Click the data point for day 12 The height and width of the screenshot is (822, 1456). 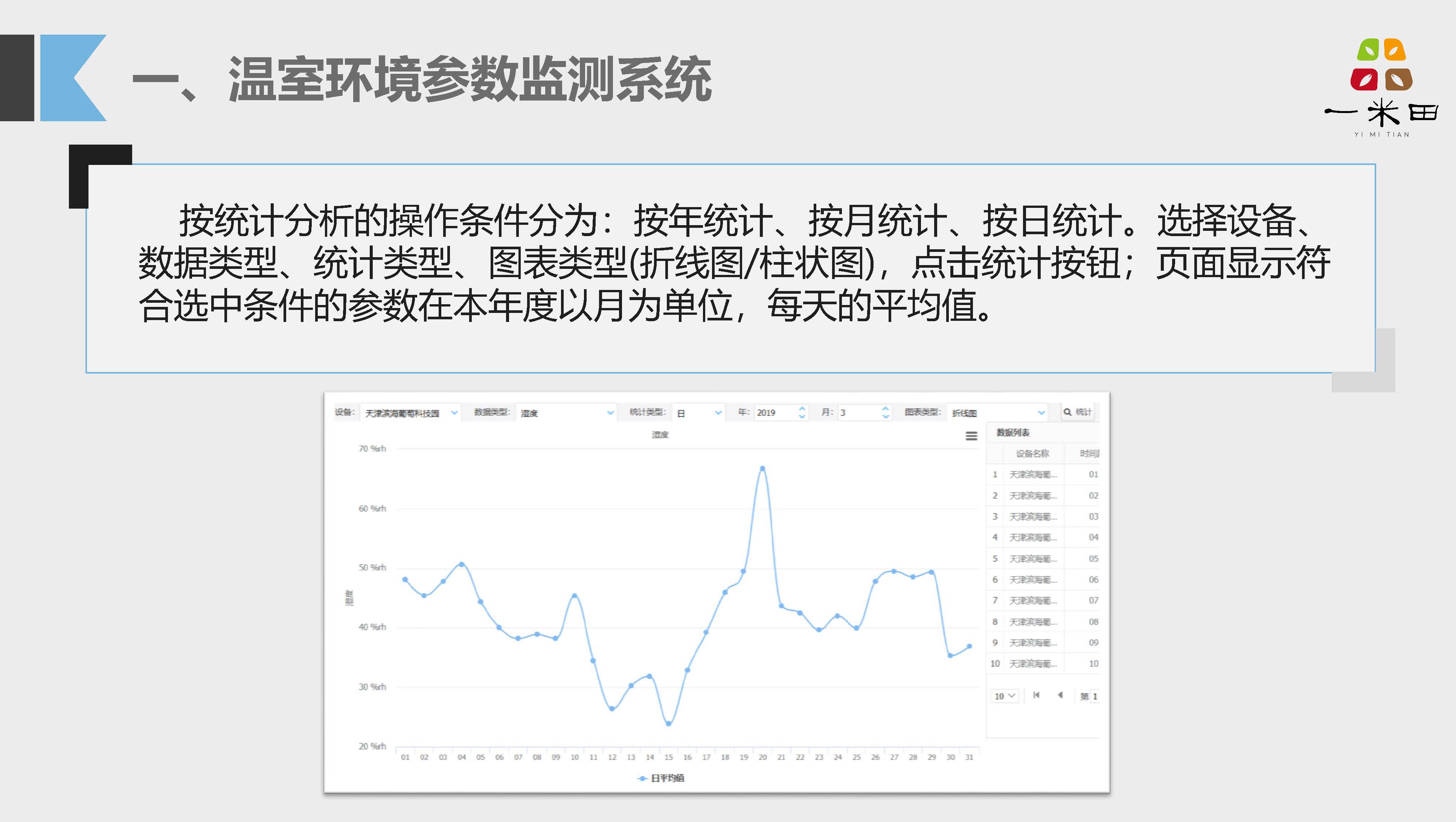(x=612, y=708)
